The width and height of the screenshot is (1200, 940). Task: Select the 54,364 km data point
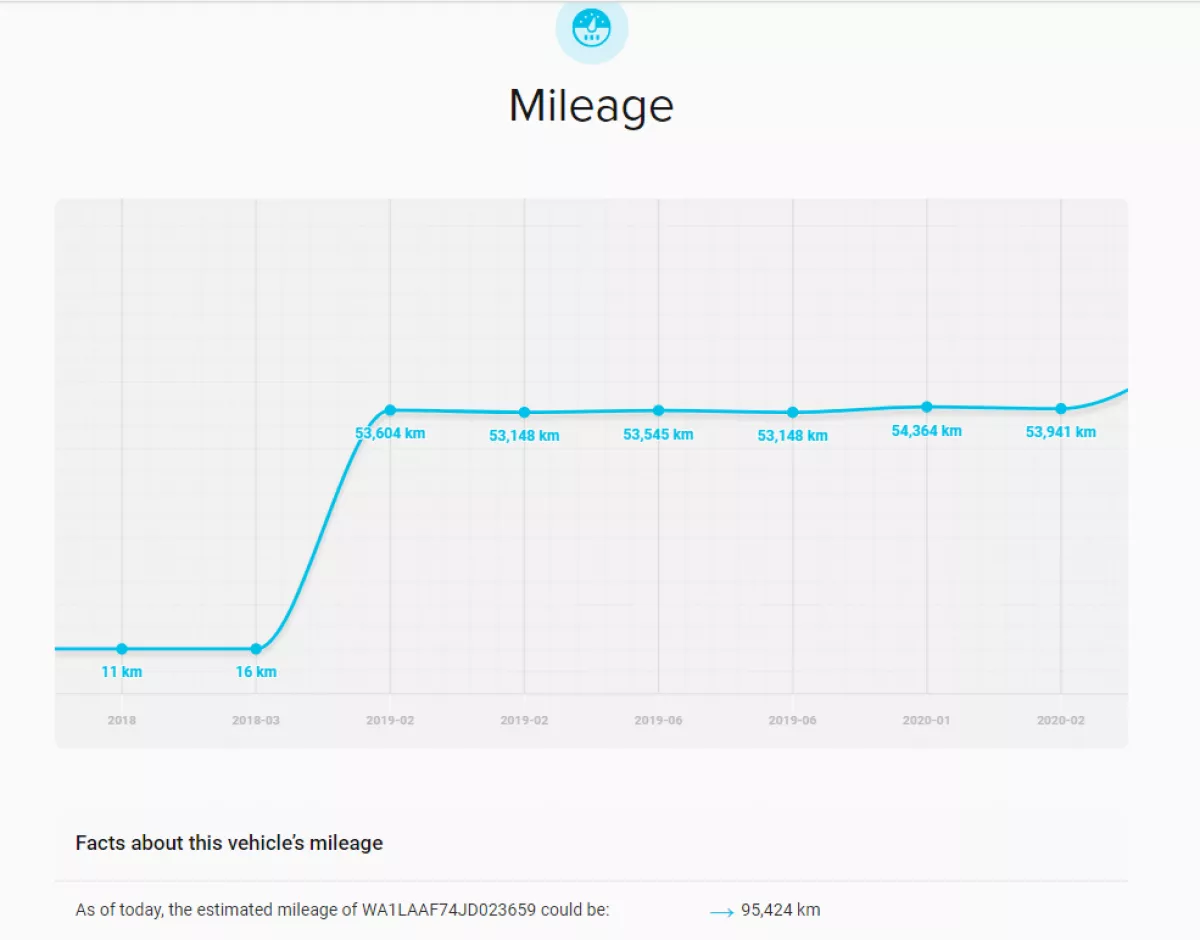[927, 406]
